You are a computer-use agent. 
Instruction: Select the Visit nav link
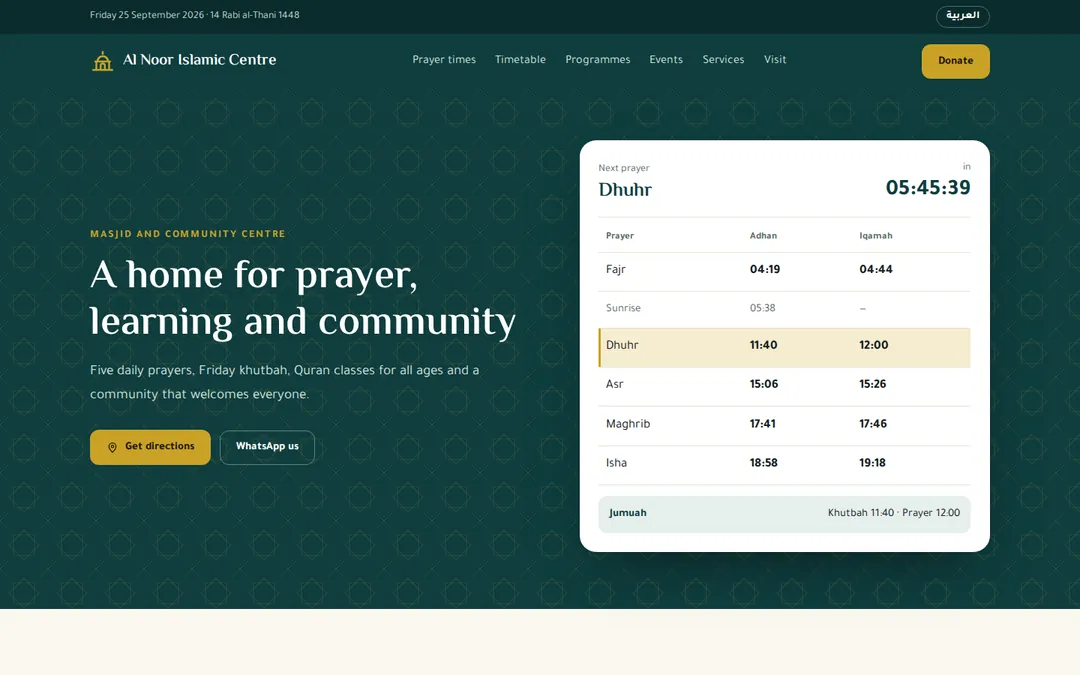pos(775,60)
